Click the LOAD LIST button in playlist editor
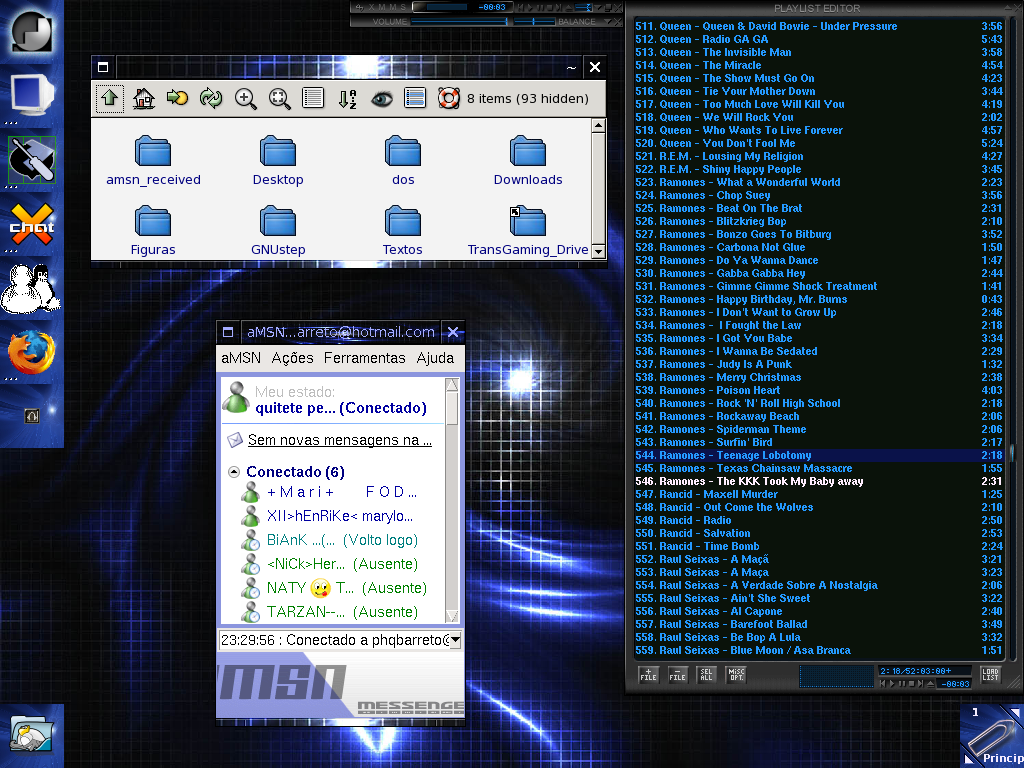Screen dimensions: 1024x768 (990, 675)
